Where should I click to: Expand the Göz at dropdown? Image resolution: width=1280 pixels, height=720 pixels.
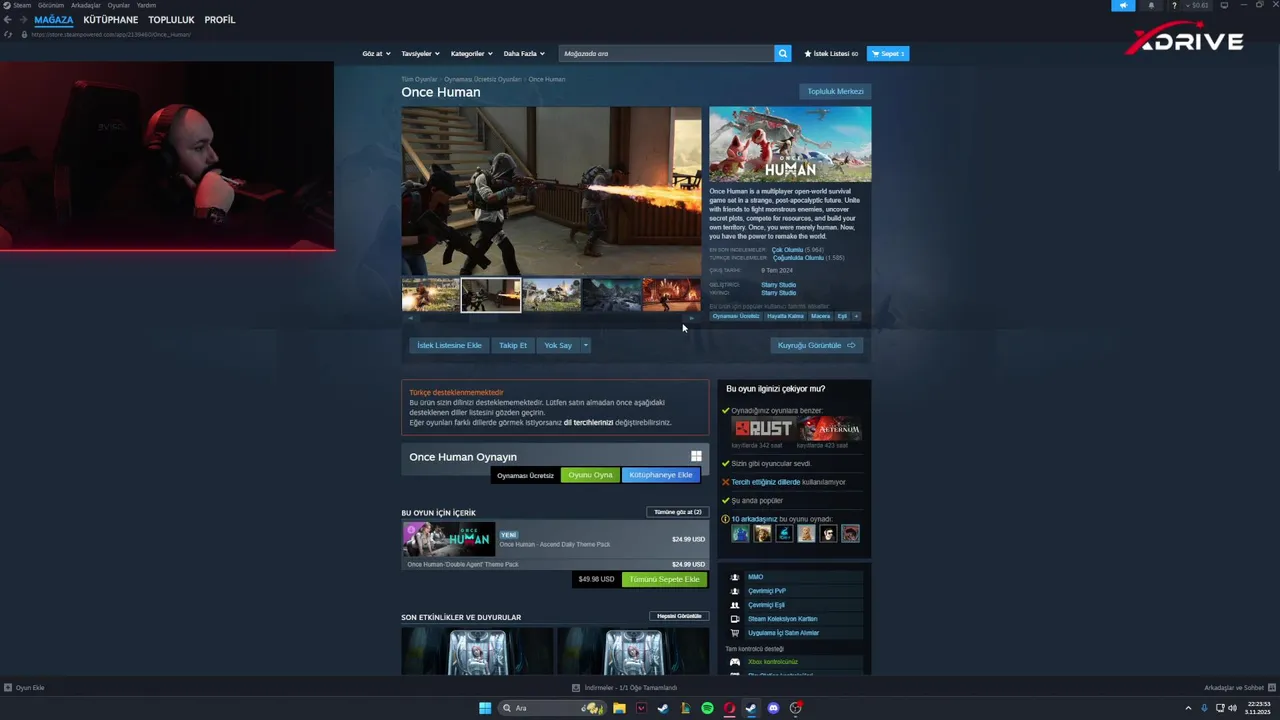coord(375,53)
